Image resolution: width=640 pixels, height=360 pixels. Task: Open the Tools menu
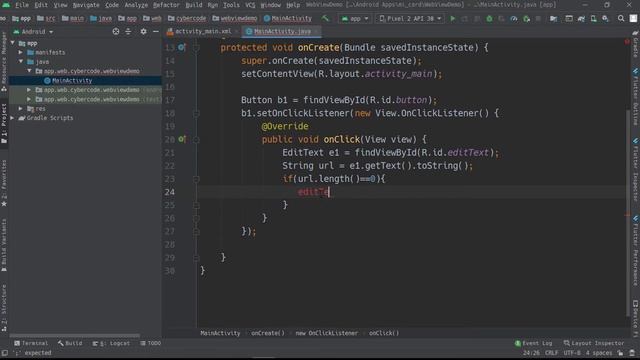231,5
